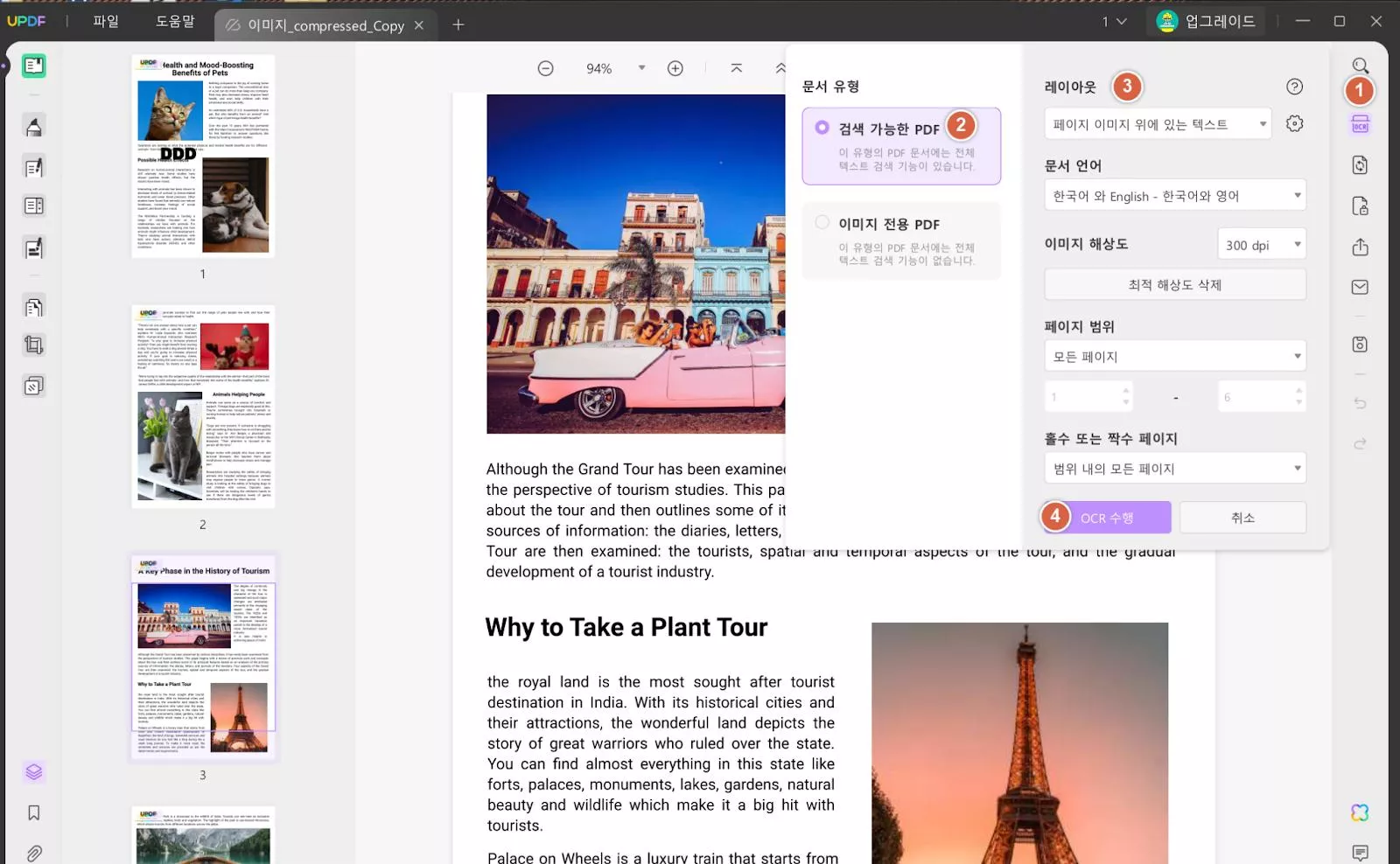
Task: Click the zoom in plus icon
Action: point(675,68)
